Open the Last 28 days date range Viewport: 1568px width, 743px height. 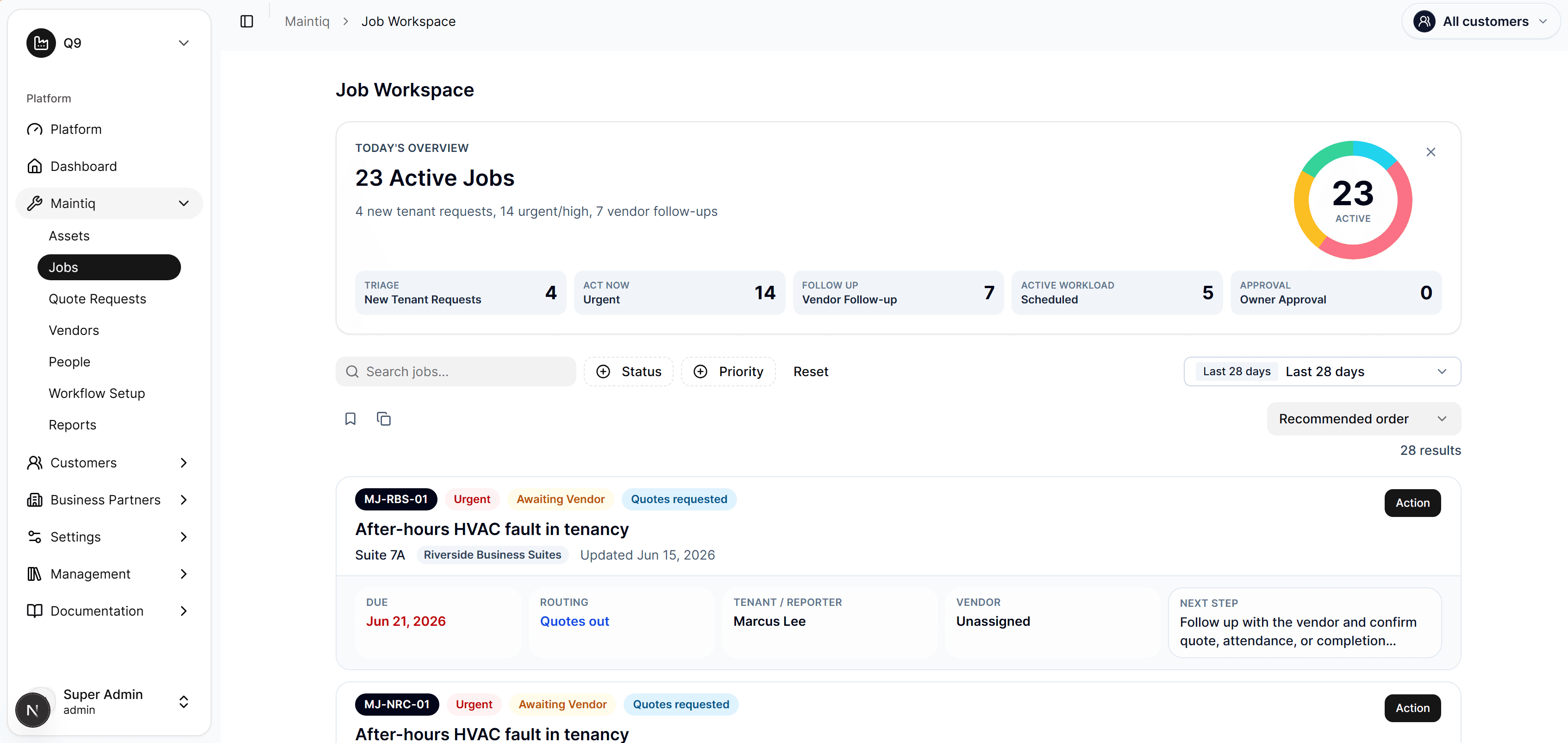click(x=1322, y=371)
